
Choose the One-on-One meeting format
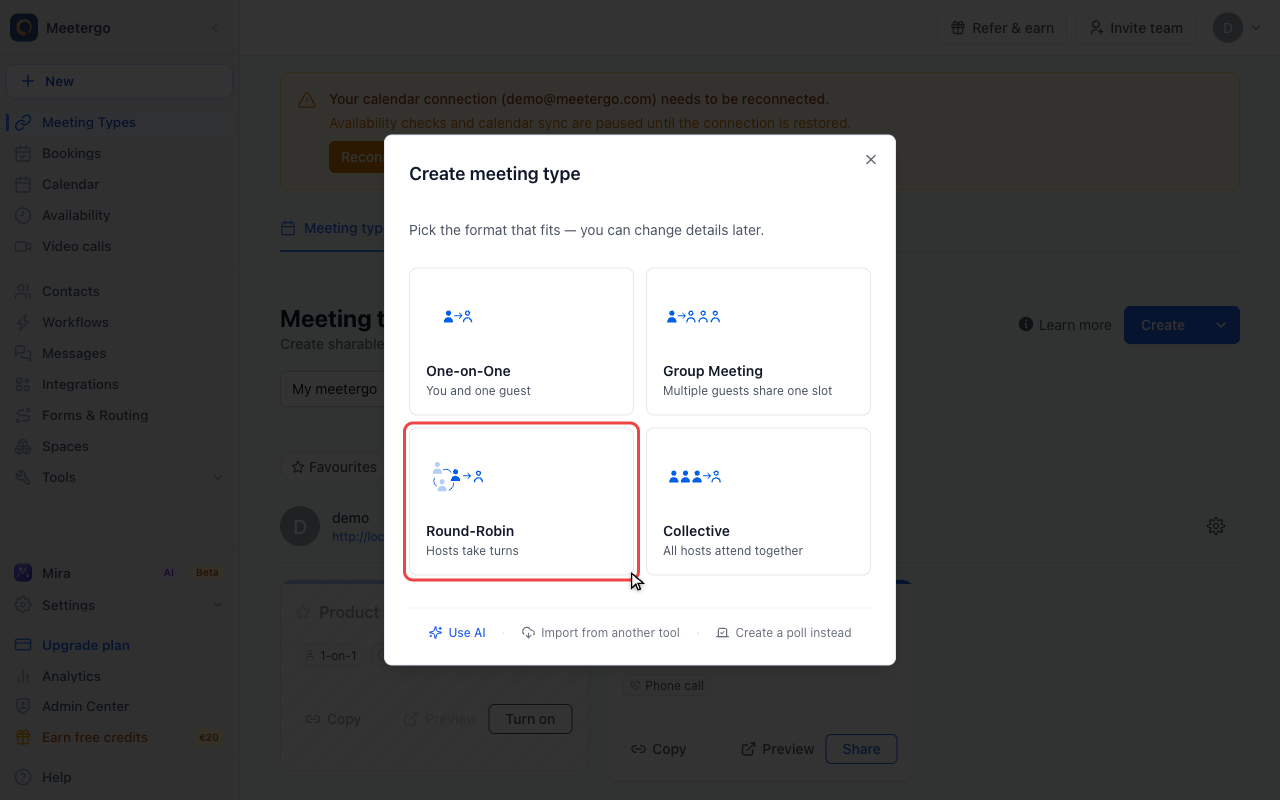click(521, 341)
